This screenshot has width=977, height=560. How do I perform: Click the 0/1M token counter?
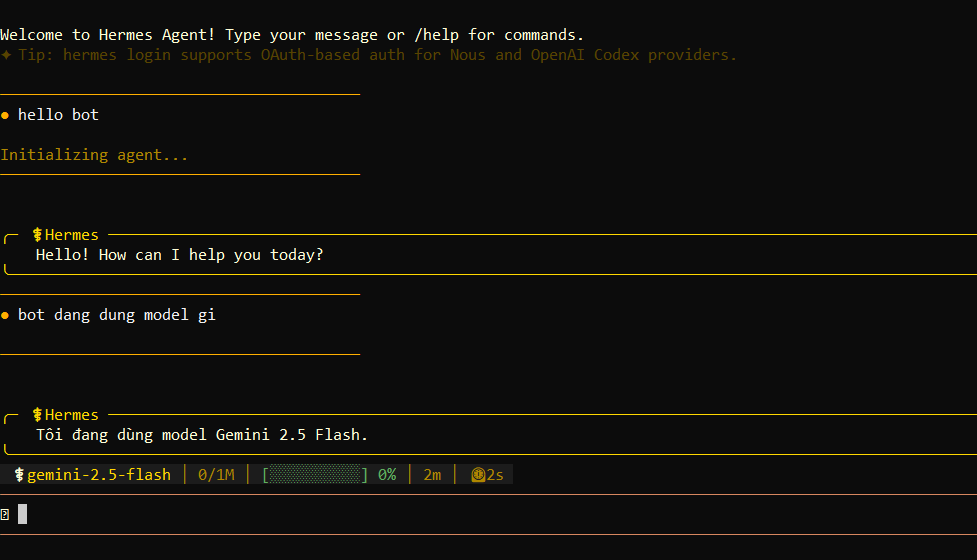216,475
